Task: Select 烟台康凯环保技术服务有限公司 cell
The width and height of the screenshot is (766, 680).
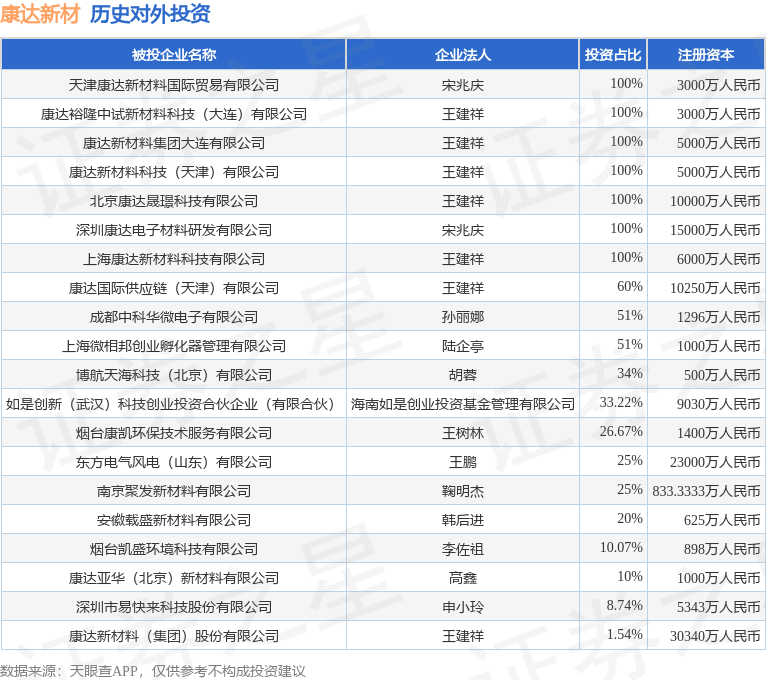Action: (173, 433)
